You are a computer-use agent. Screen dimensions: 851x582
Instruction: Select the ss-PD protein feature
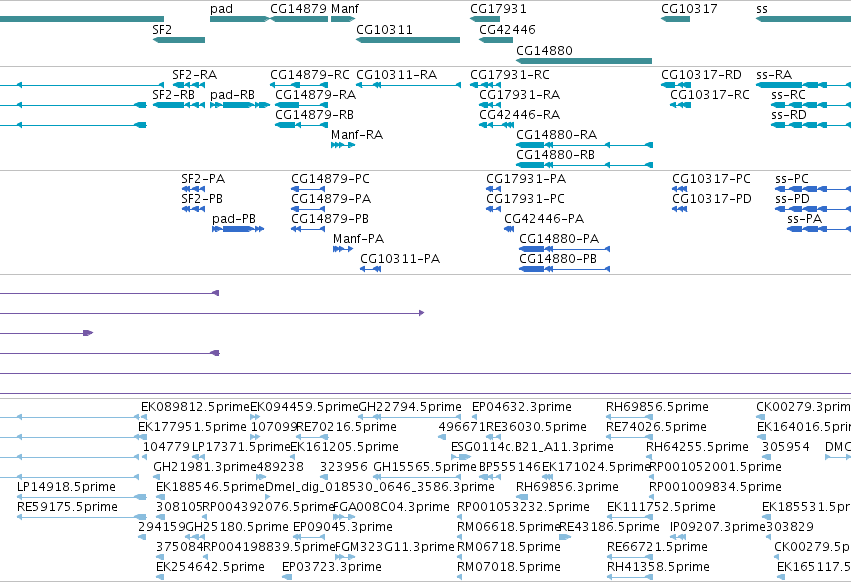pyautogui.click(x=813, y=209)
